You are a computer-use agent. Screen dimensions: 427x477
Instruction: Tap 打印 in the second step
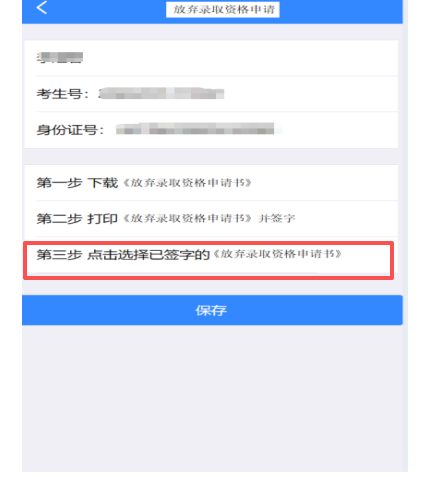click(x=103, y=219)
